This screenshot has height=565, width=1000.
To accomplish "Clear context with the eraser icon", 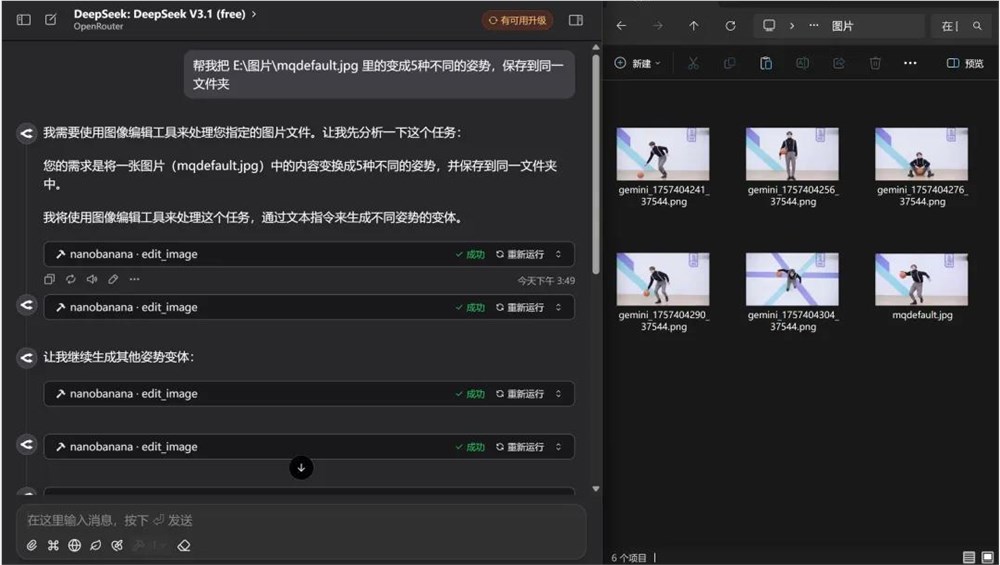I will pos(183,545).
